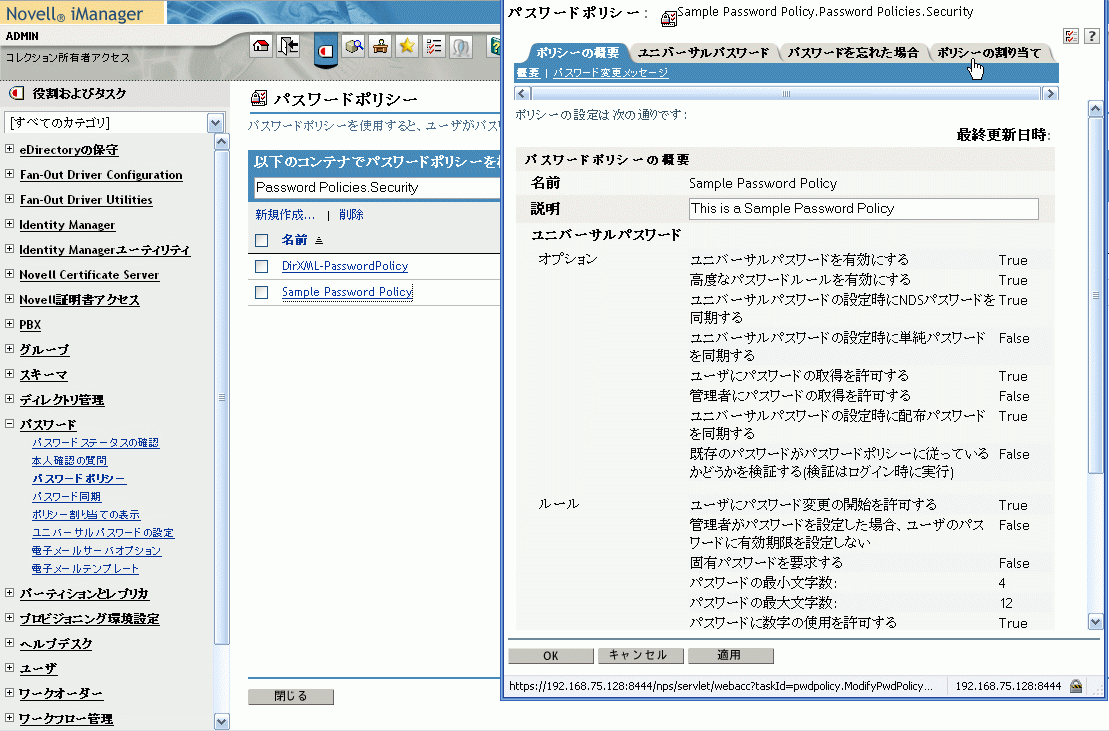Open 電子メールサーバオプション task link
This screenshot has width=1109, height=731.
(97, 551)
